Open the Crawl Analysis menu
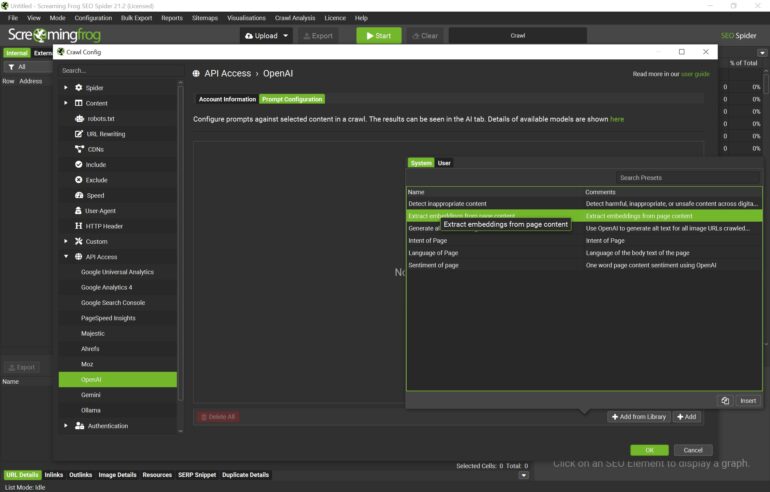 tap(295, 18)
